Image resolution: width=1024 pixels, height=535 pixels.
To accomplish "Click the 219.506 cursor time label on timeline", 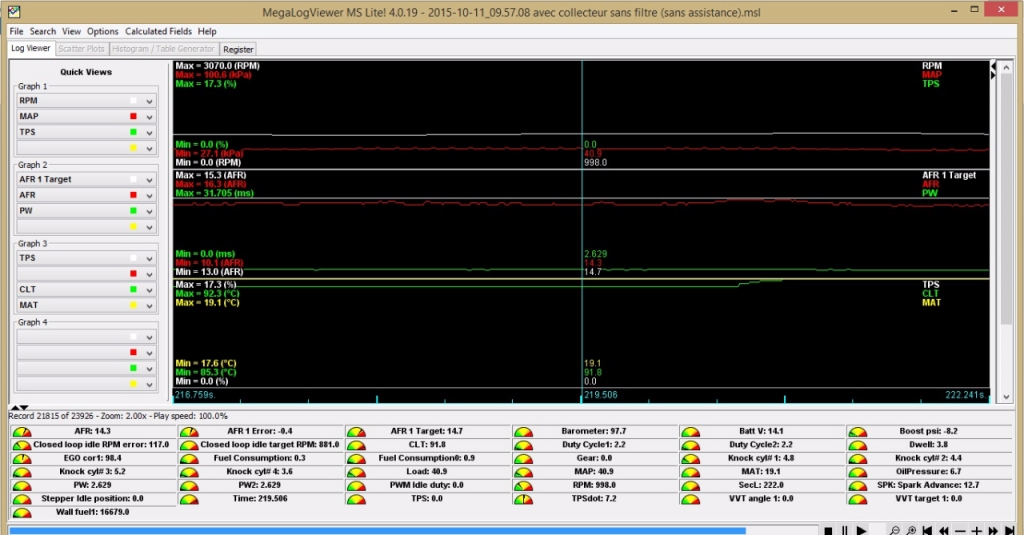I will coord(601,395).
